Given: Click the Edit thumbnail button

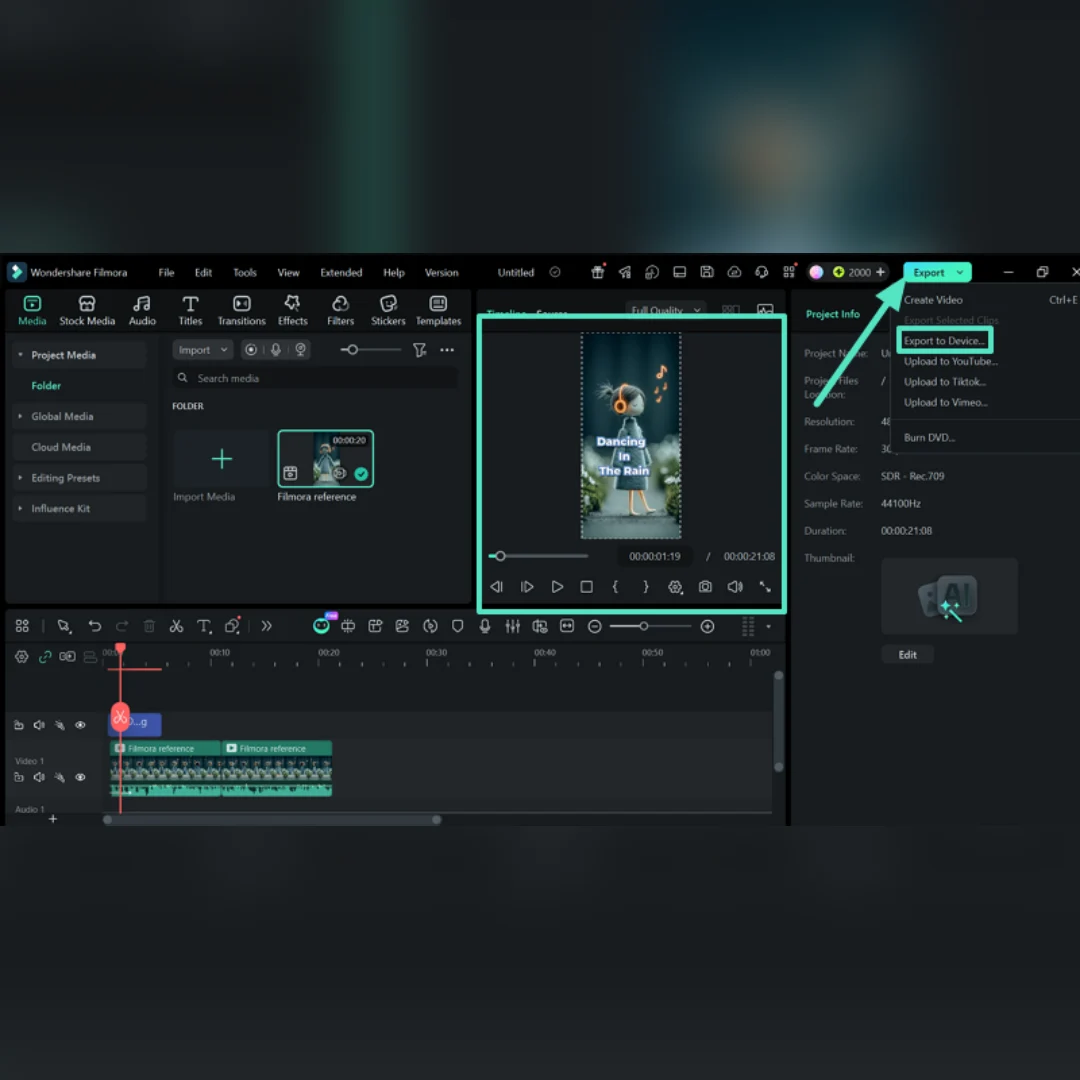Looking at the screenshot, I should click(x=907, y=656).
